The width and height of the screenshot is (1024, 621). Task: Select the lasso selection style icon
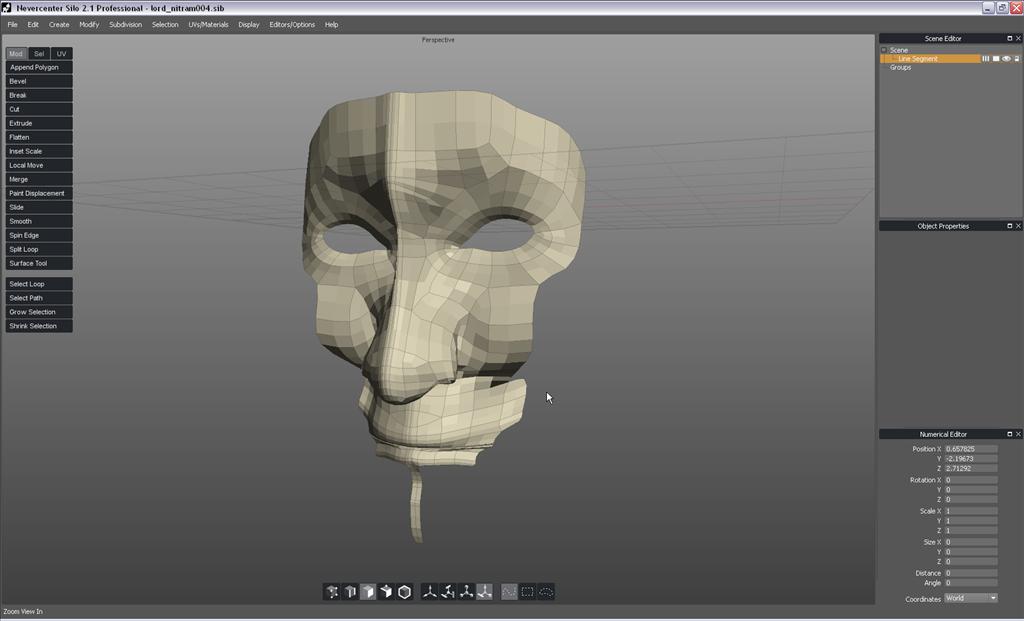coord(546,592)
